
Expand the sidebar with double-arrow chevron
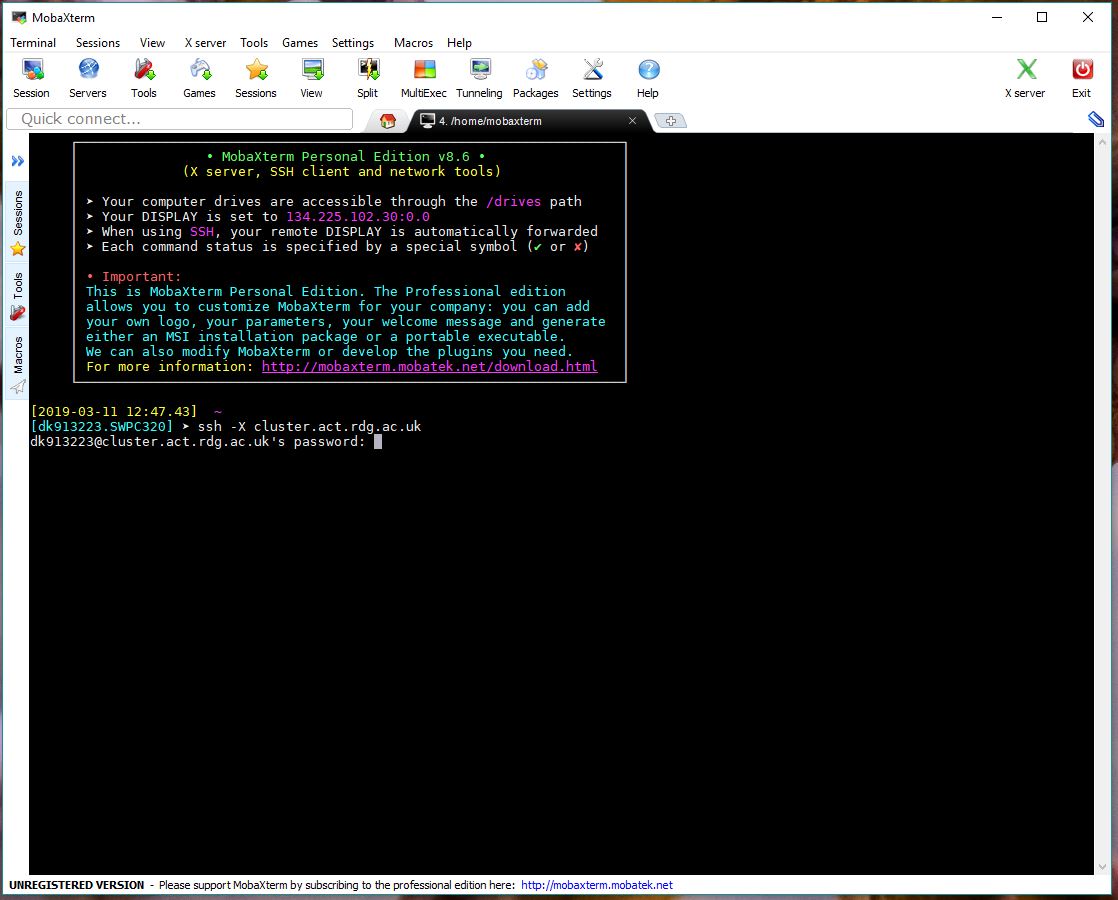pos(17,161)
